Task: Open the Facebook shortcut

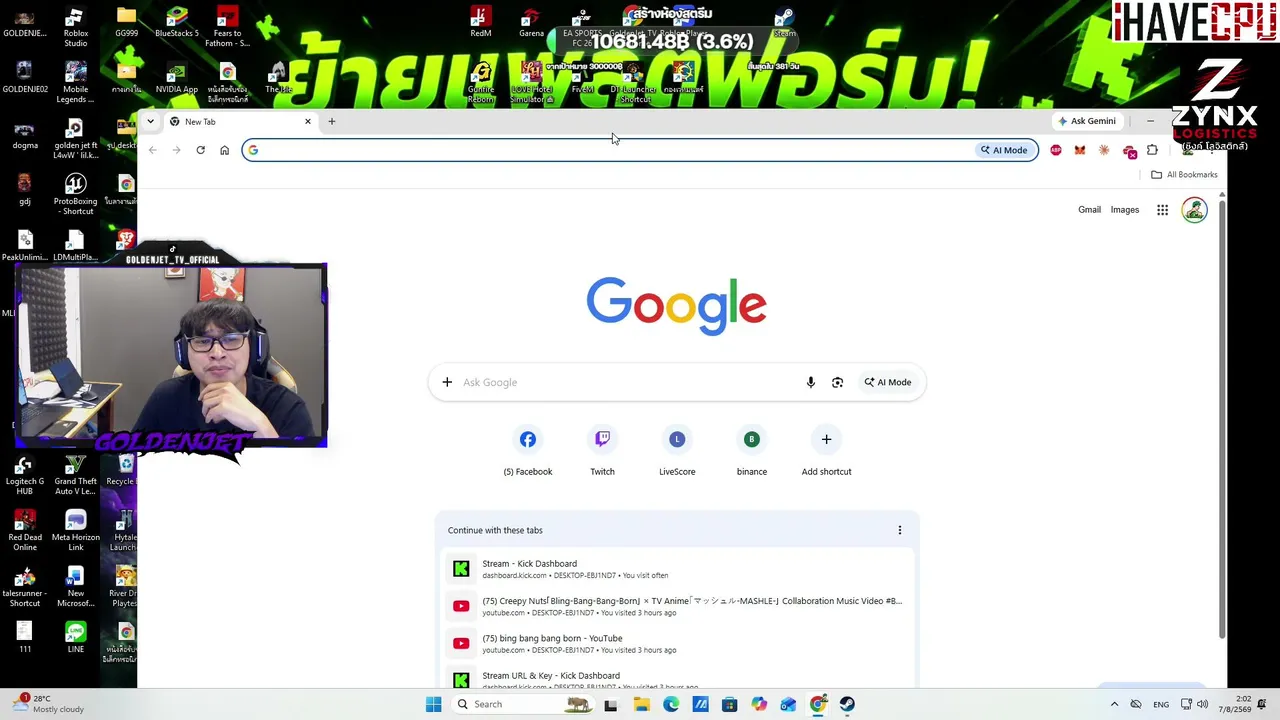Action: tap(528, 451)
